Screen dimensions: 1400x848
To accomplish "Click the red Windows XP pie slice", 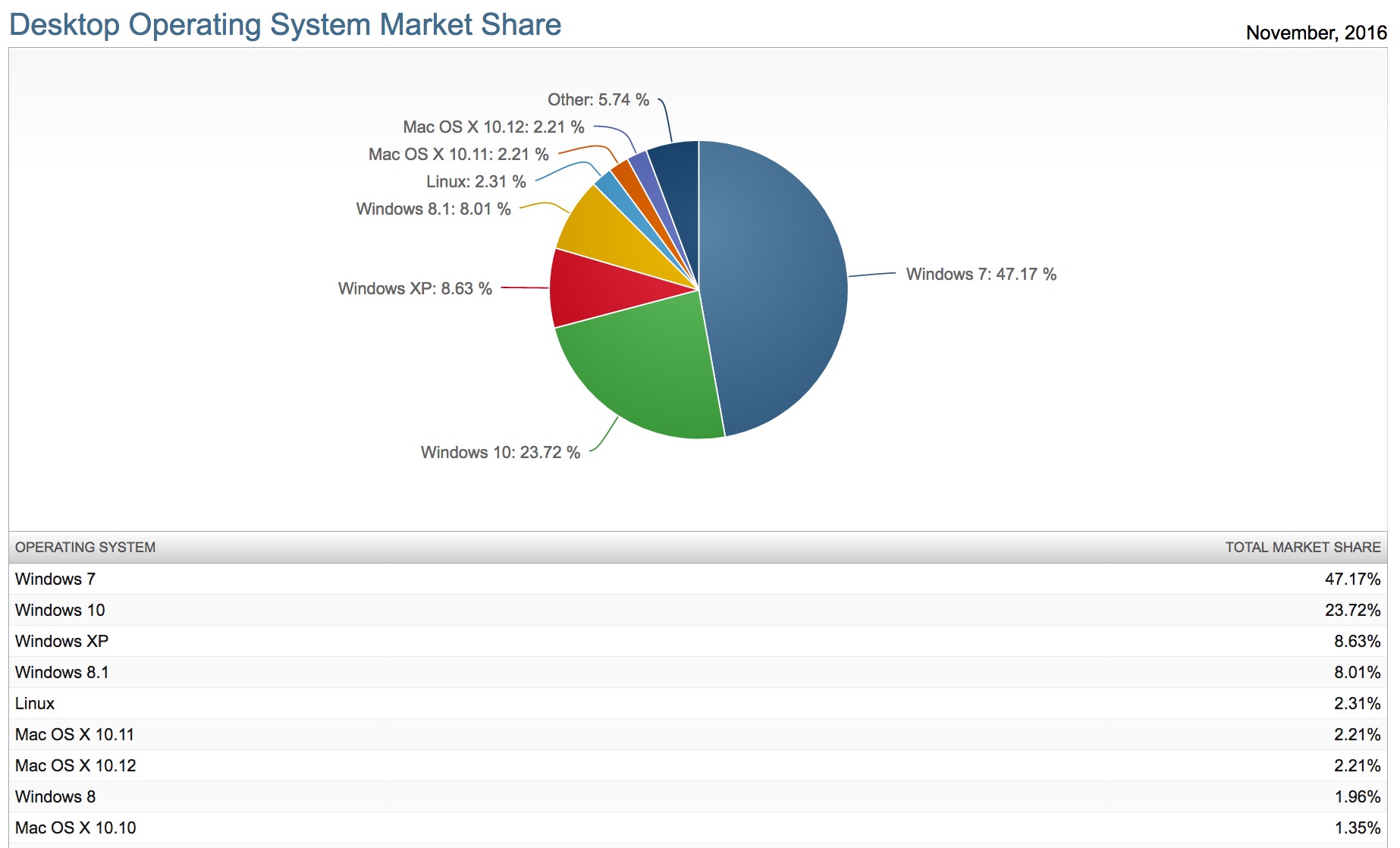I will (x=599, y=288).
